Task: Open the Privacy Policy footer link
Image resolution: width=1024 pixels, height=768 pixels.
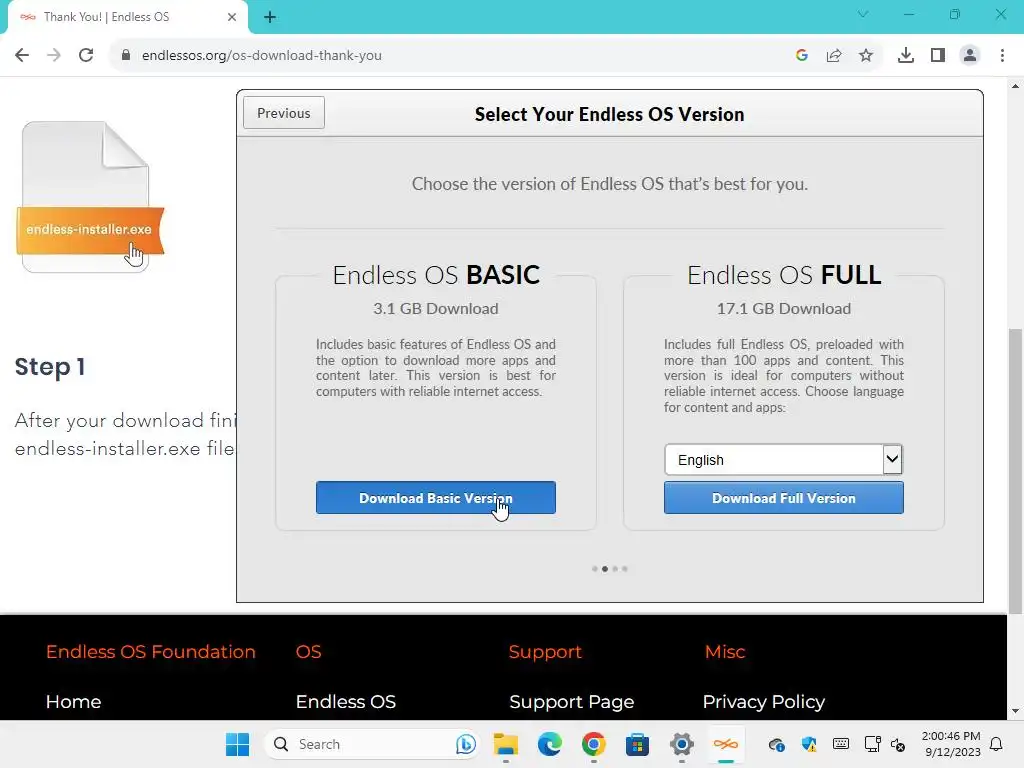Action: (x=763, y=701)
